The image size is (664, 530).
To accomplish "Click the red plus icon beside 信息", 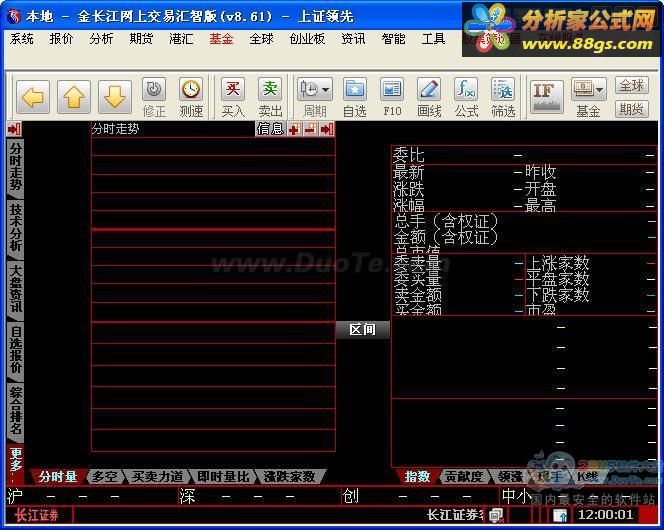I will 295,129.
